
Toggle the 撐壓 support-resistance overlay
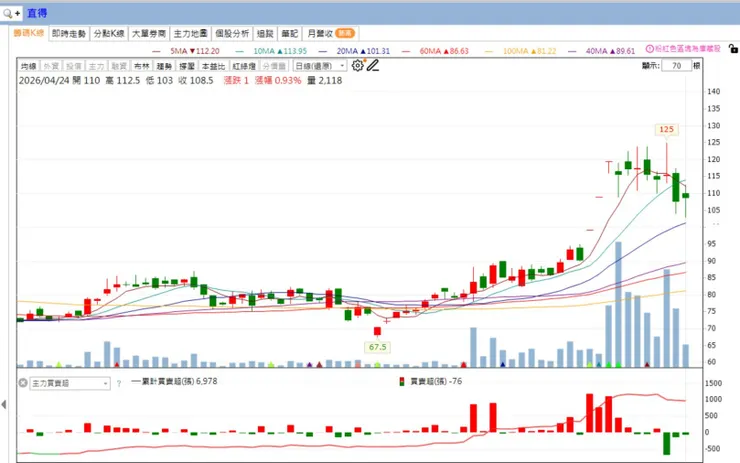pos(187,66)
